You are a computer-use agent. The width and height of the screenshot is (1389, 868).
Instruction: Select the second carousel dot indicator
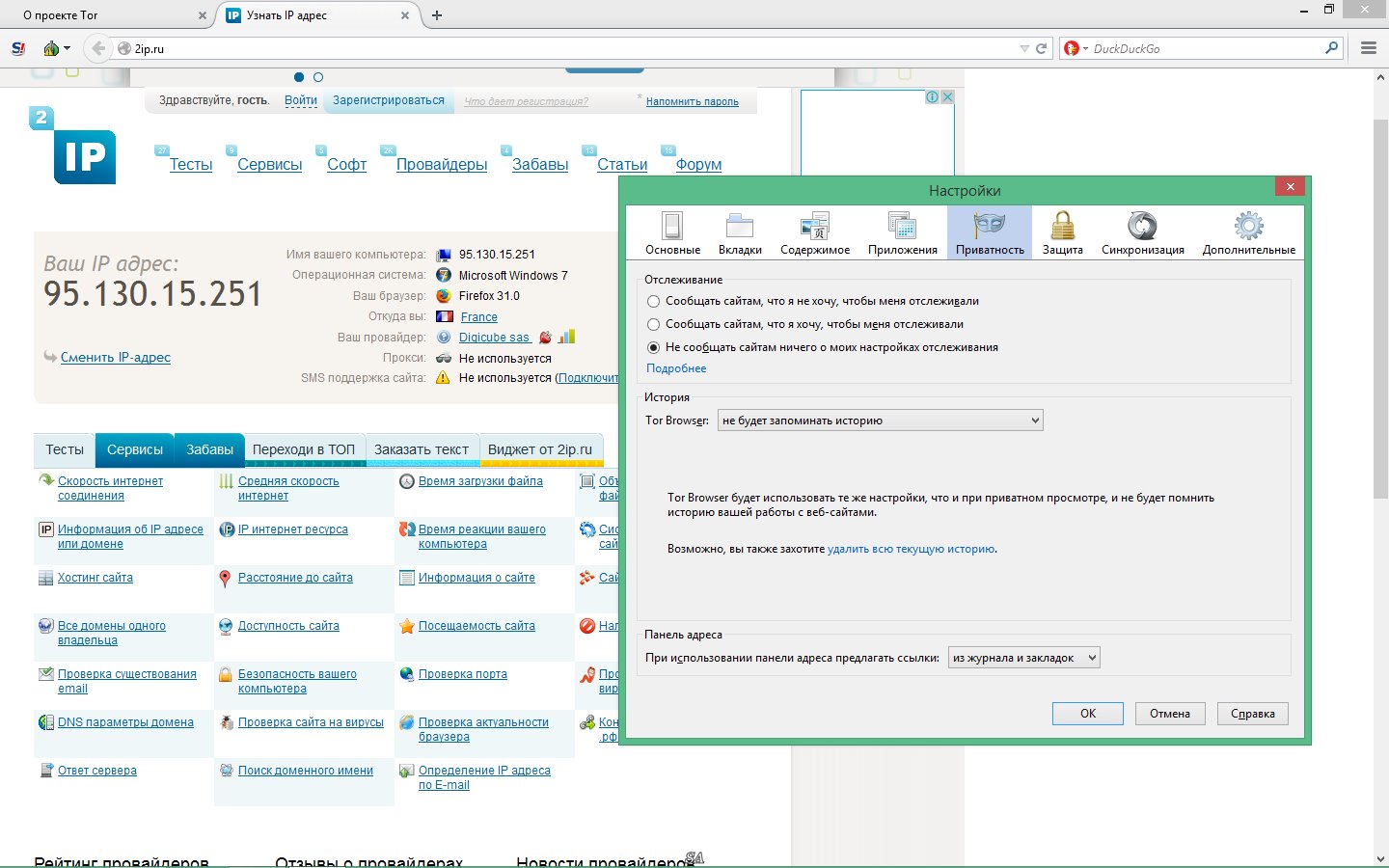tap(318, 77)
